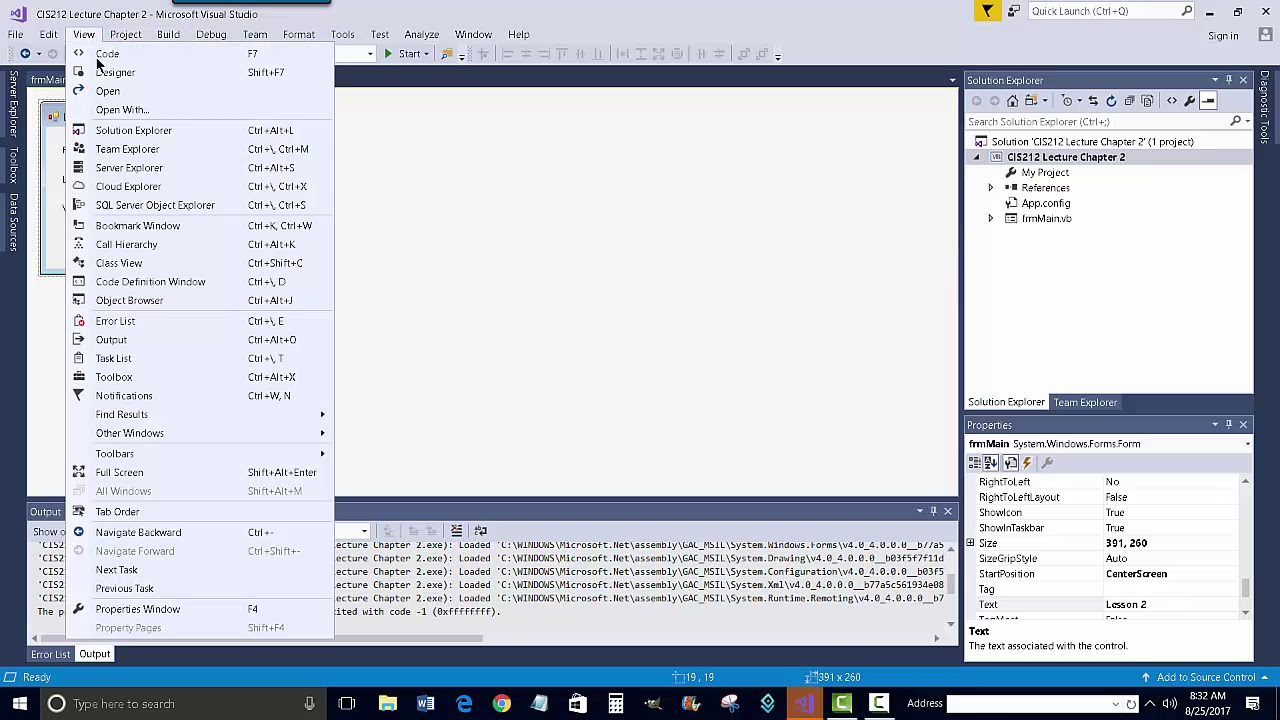Pin the Solution Explorer panel with auto-hide
The image size is (1280, 720).
[x=1229, y=80]
